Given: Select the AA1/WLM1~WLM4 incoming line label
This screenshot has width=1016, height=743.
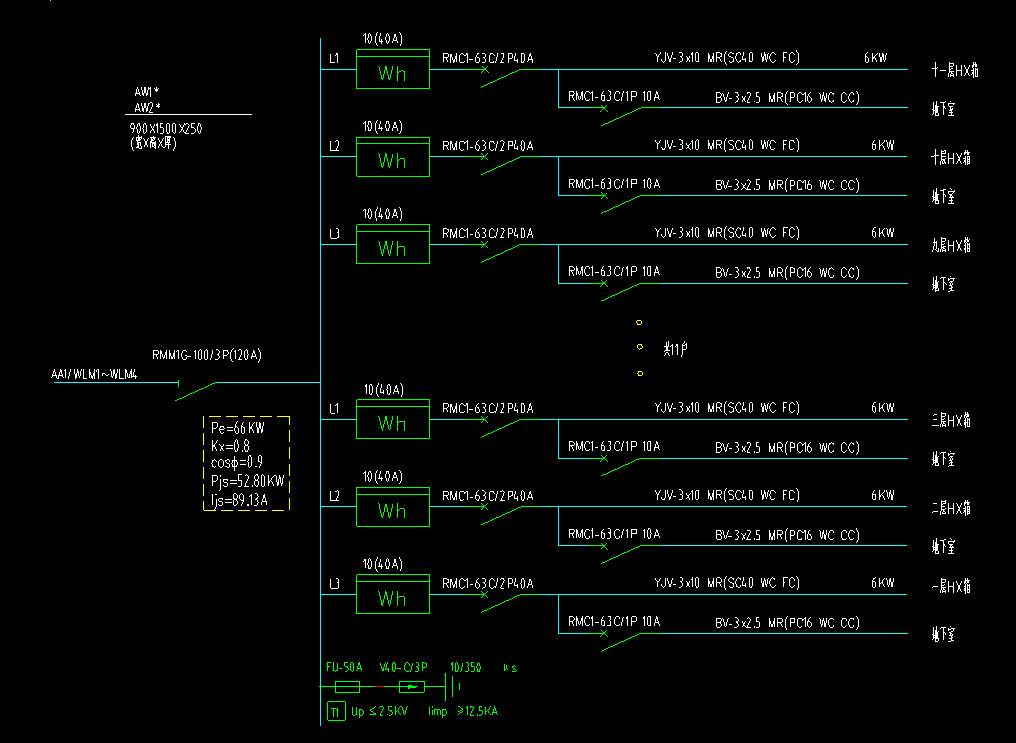Looking at the screenshot, I should coord(94,374).
